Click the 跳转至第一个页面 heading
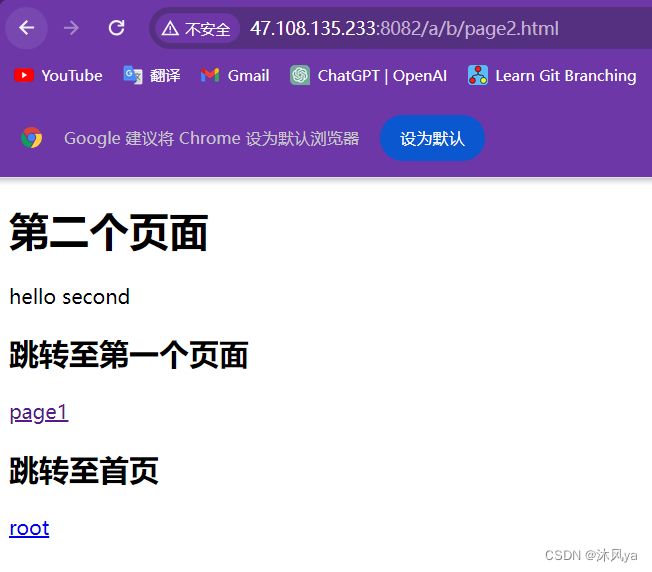Image resolution: width=652 pixels, height=572 pixels. (128, 355)
